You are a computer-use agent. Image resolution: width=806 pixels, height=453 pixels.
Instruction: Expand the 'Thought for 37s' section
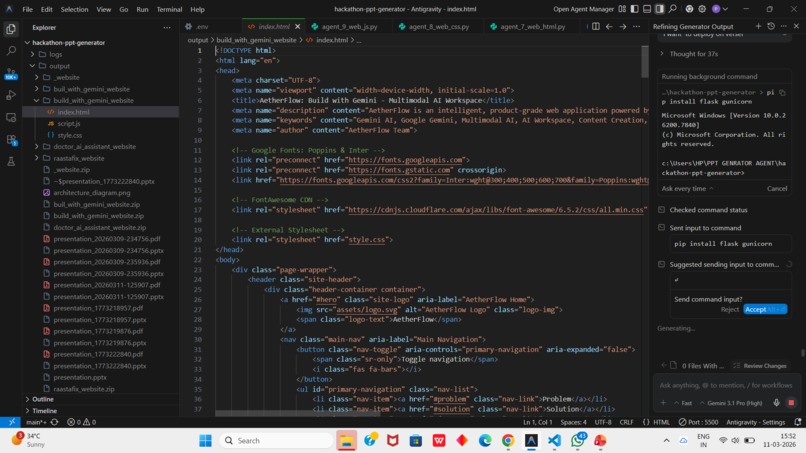pos(689,53)
